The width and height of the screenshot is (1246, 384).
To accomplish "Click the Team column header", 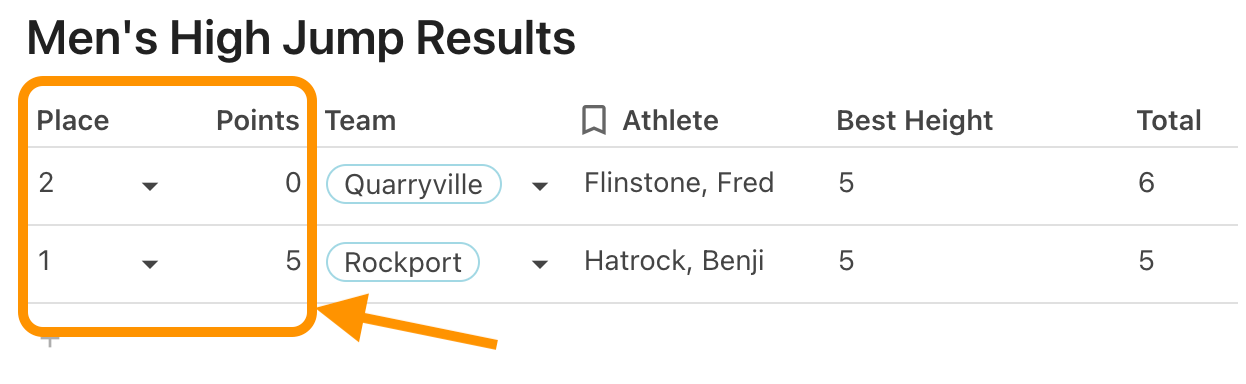I will coord(361,121).
